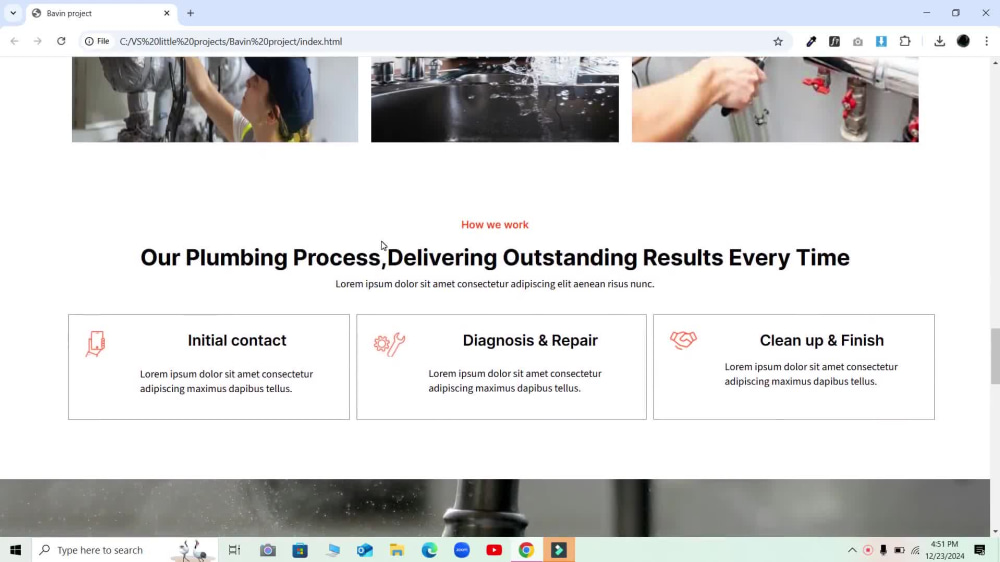Open the network Wi-Fi tray icon

point(915,550)
